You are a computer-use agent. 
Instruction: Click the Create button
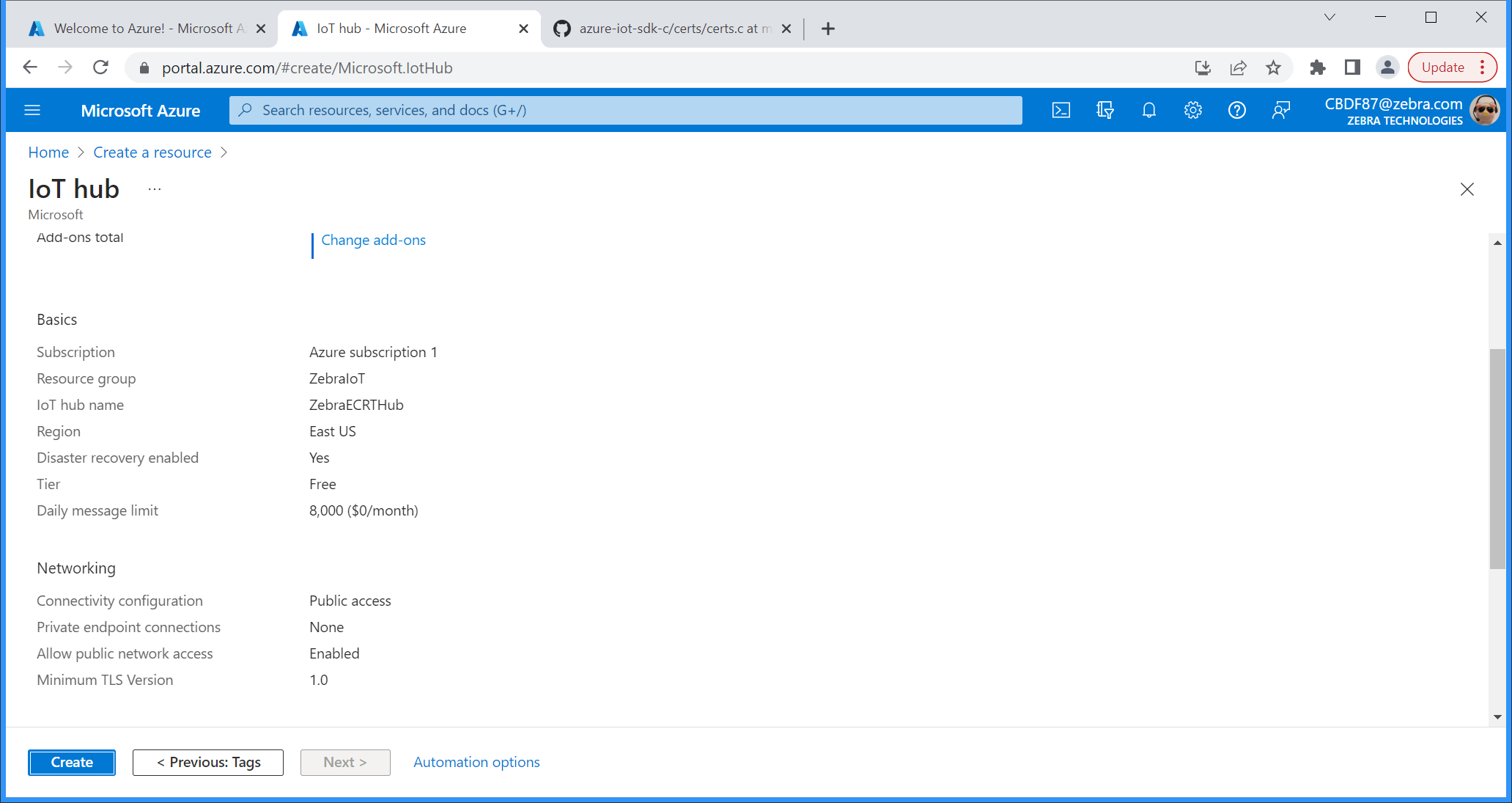72,762
